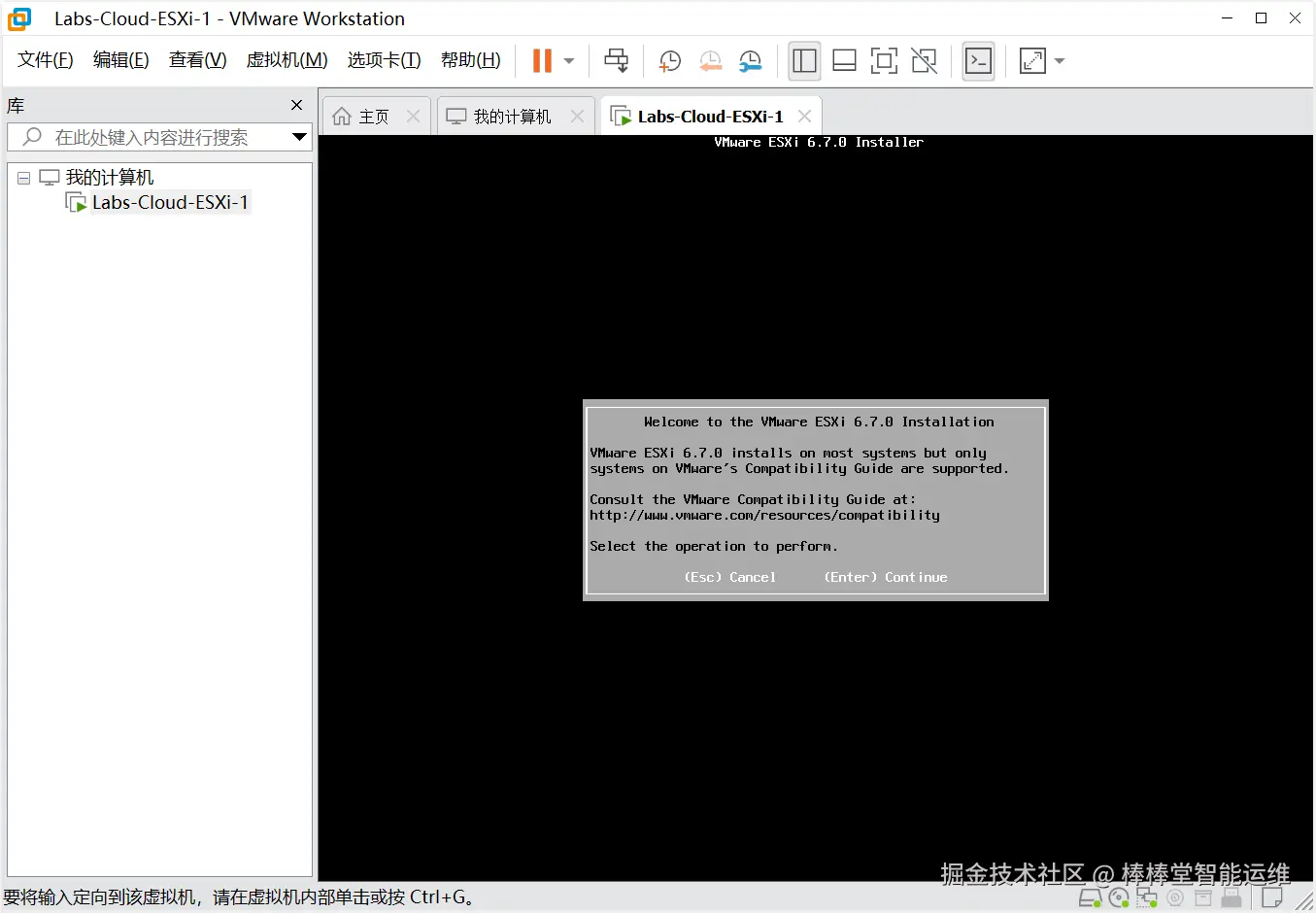
Task: Click the network adapter status icon
Action: [x=1147, y=898]
